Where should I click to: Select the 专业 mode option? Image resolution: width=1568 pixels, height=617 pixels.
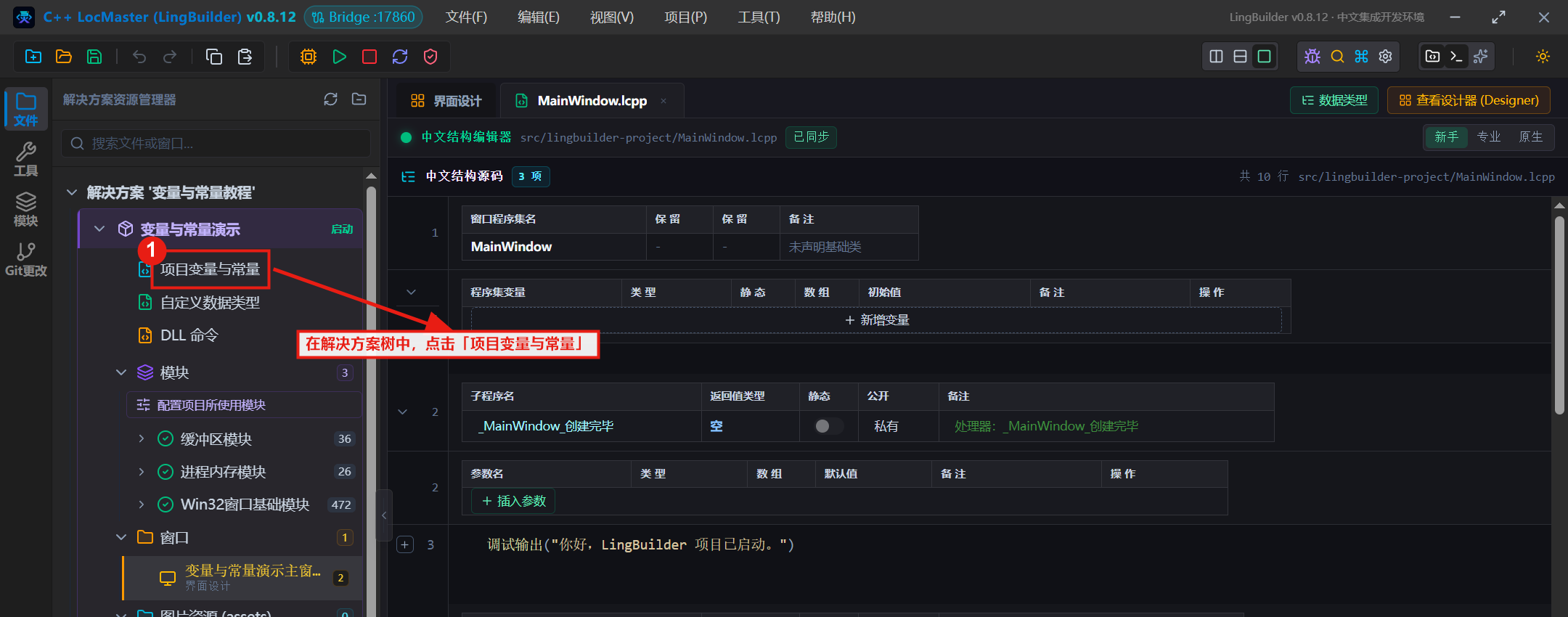tap(1489, 136)
